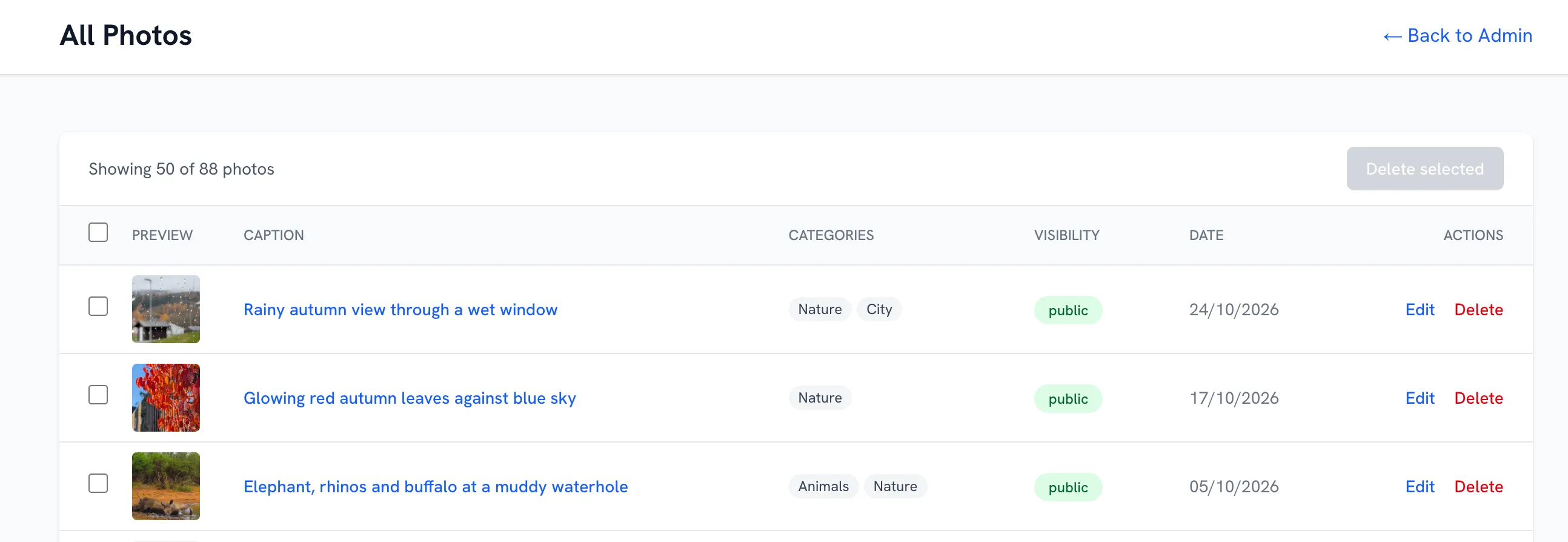
Task: Click the CATEGORIES column header
Action: [831, 235]
